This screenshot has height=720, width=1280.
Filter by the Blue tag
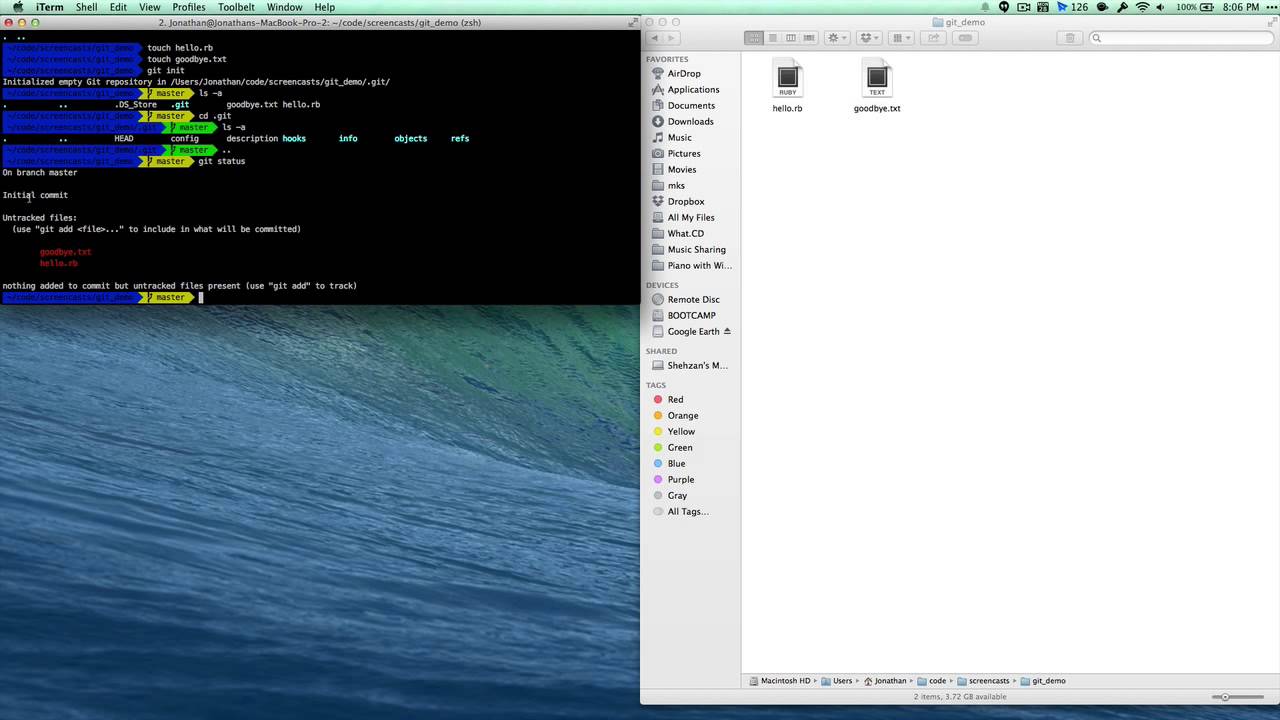coord(676,463)
